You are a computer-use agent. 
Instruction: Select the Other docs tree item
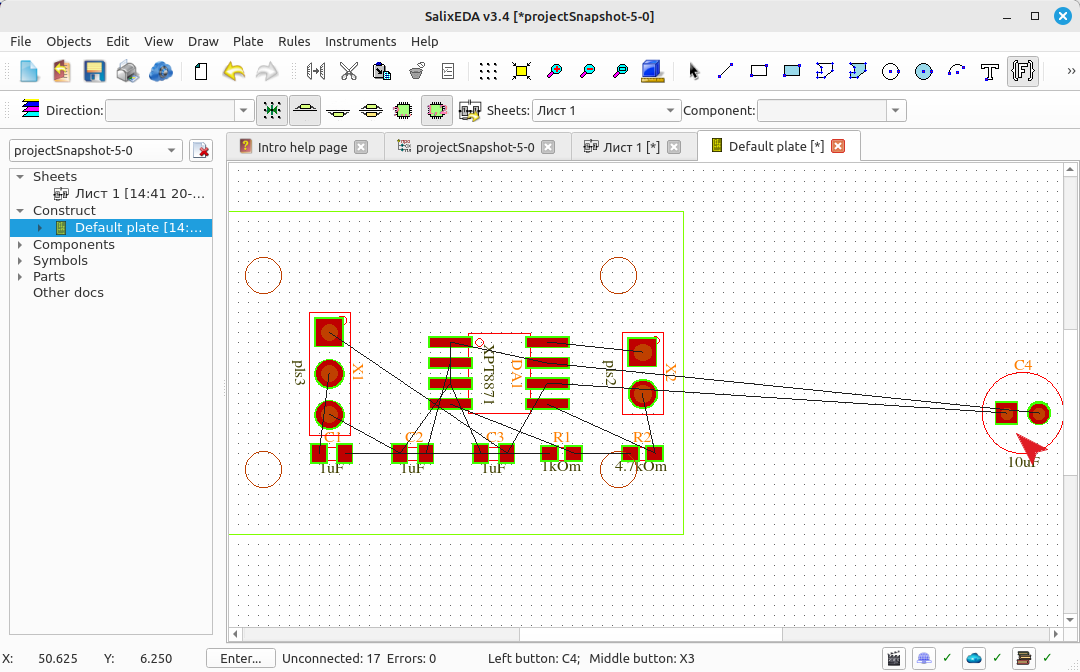(68, 293)
